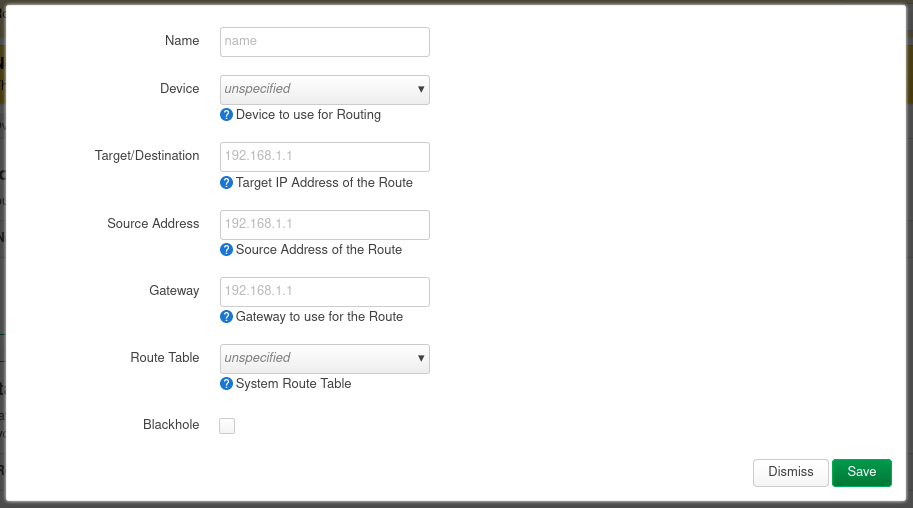Viewport: 913px width, 508px height.
Task: Click help icon beside Target IP Address hint
Action: click(227, 183)
